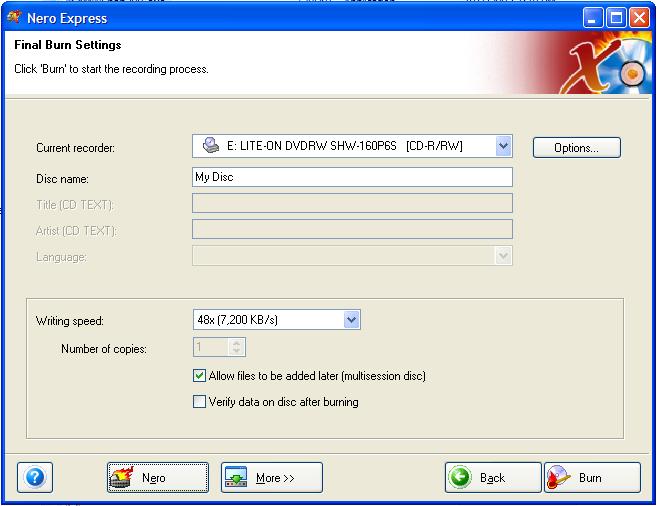
Task: Maximize the Nero Express window
Action: click(x=616, y=18)
